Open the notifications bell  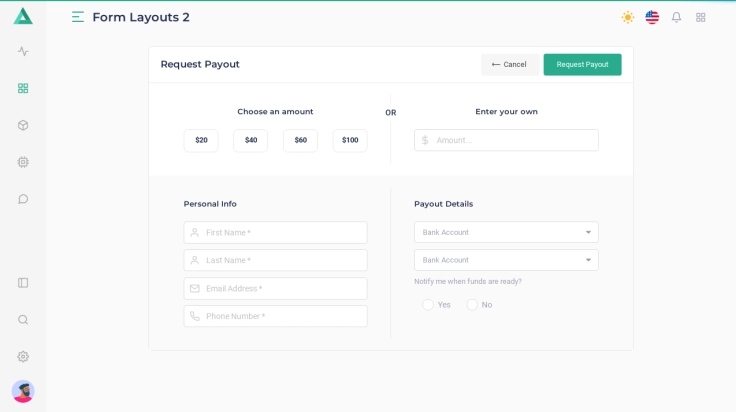[676, 17]
